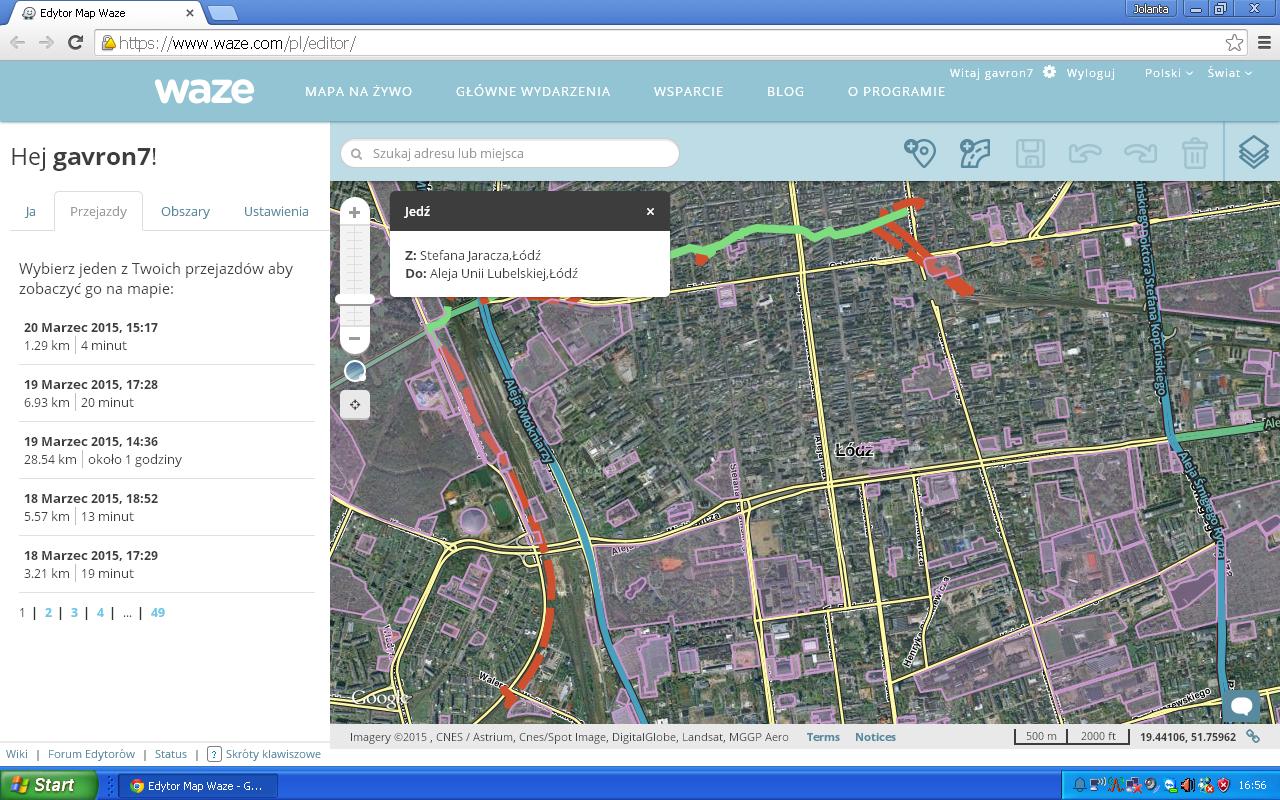1280x800 pixels.
Task: Select the draw road tool icon
Action: pyautogui.click(x=974, y=153)
